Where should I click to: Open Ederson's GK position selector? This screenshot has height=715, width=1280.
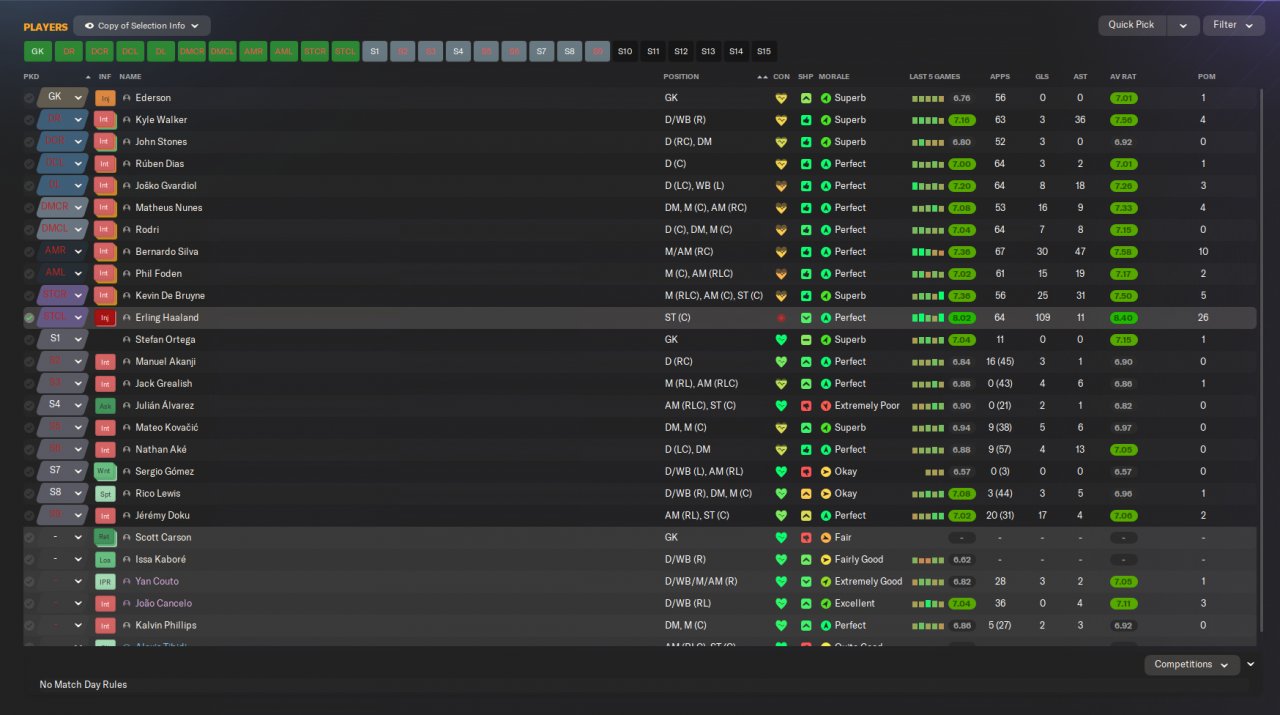pos(62,98)
